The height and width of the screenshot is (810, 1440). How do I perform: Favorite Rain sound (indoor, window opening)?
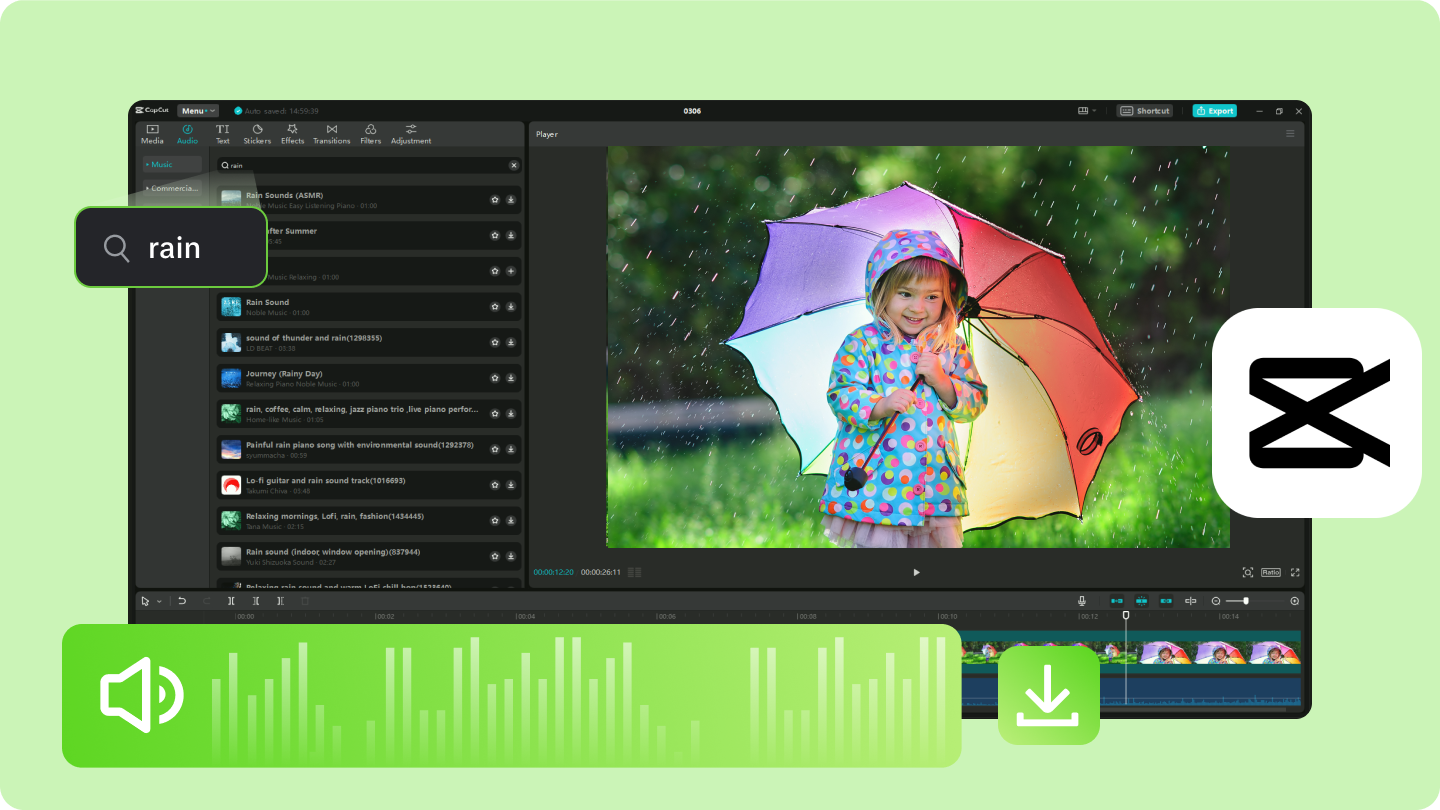(494, 556)
